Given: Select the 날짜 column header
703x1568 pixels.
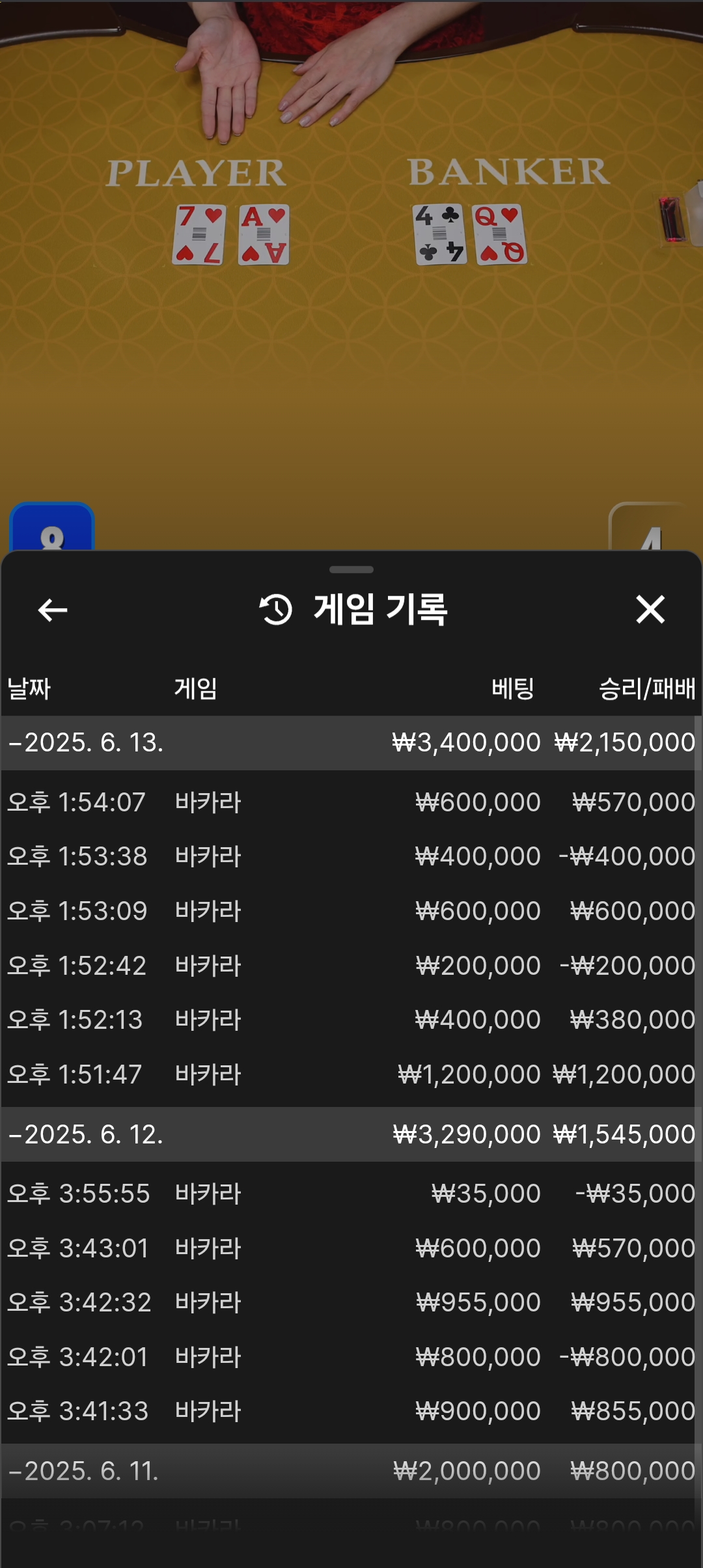Looking at the screenshot, I should [29, 688].
